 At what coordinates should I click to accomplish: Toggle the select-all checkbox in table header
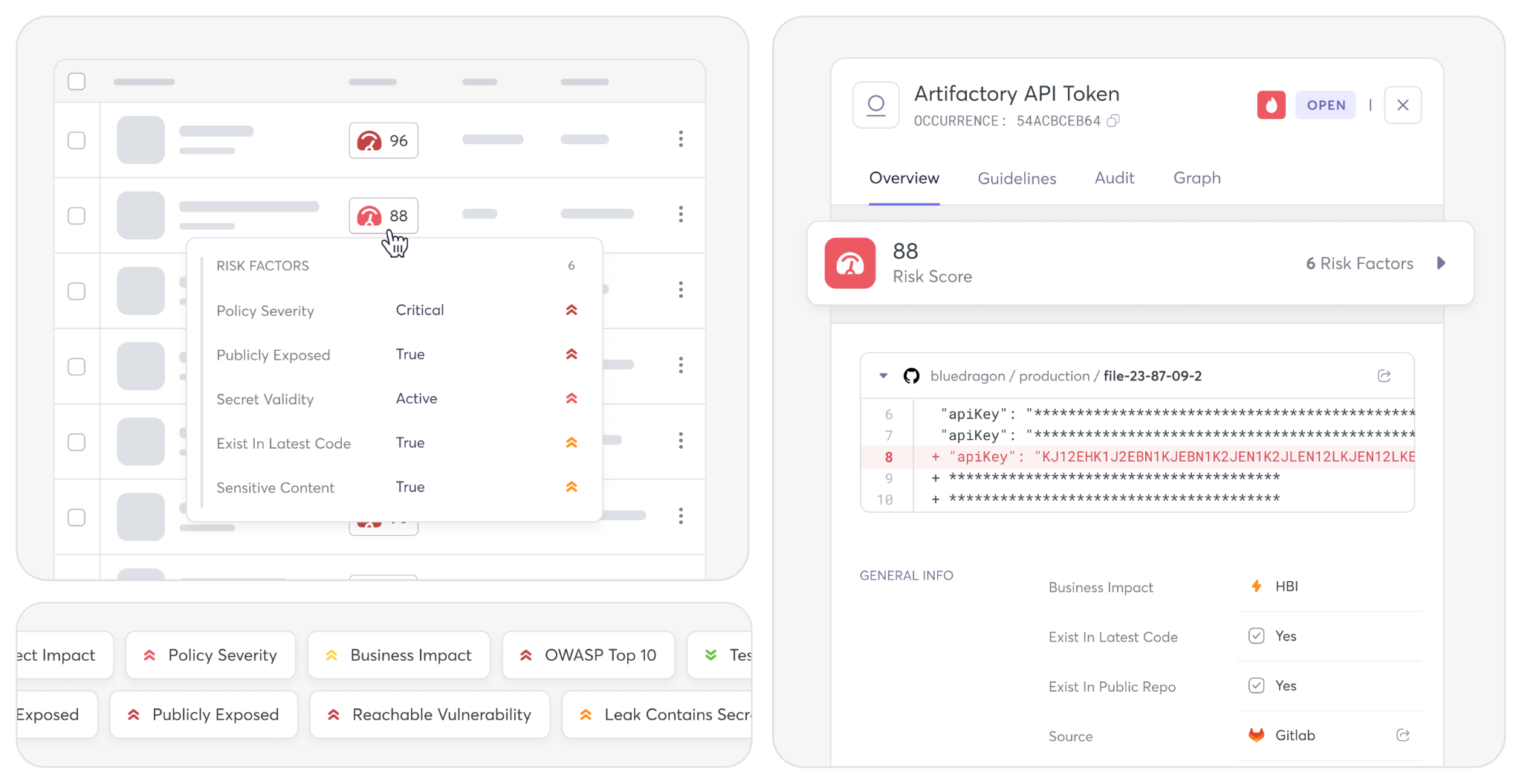(77, 81)
